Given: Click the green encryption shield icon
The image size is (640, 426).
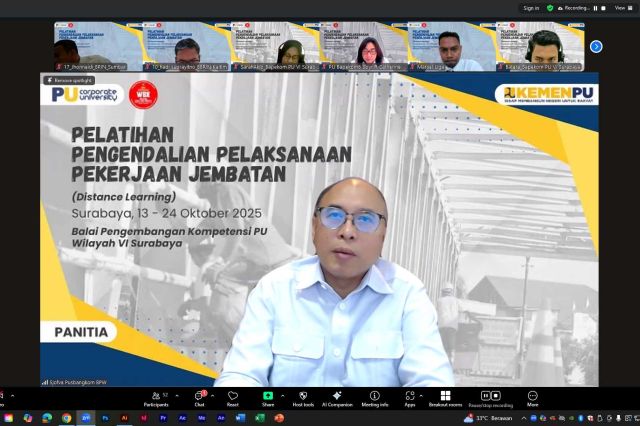Looking at the screenshot, I should [551, 8].
